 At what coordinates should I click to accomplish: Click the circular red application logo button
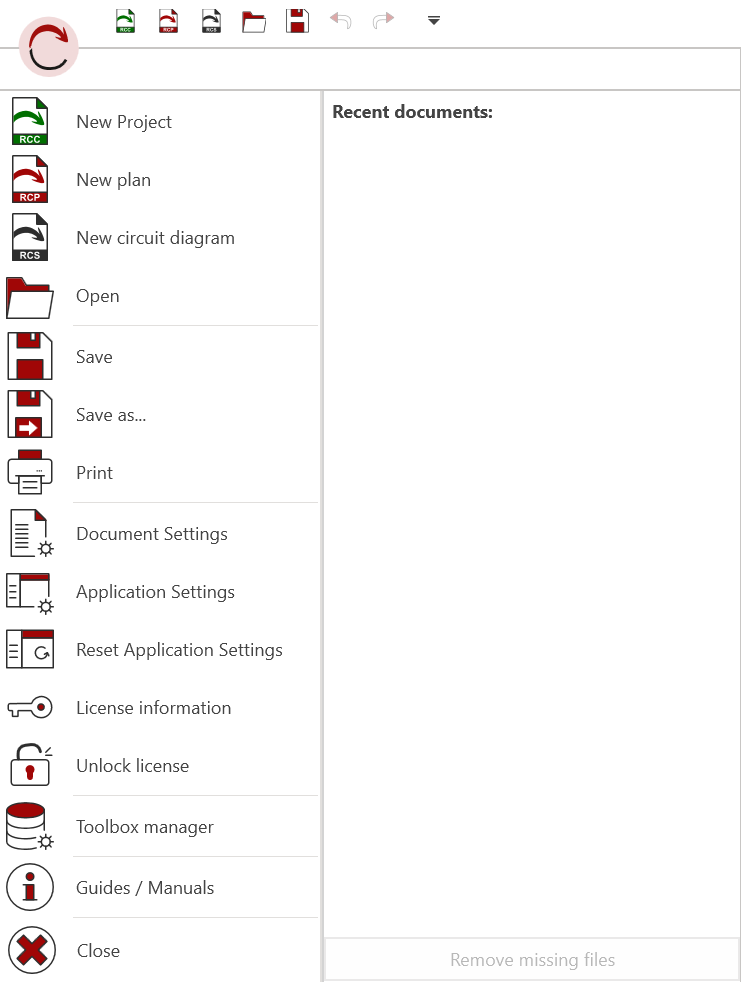48,46
